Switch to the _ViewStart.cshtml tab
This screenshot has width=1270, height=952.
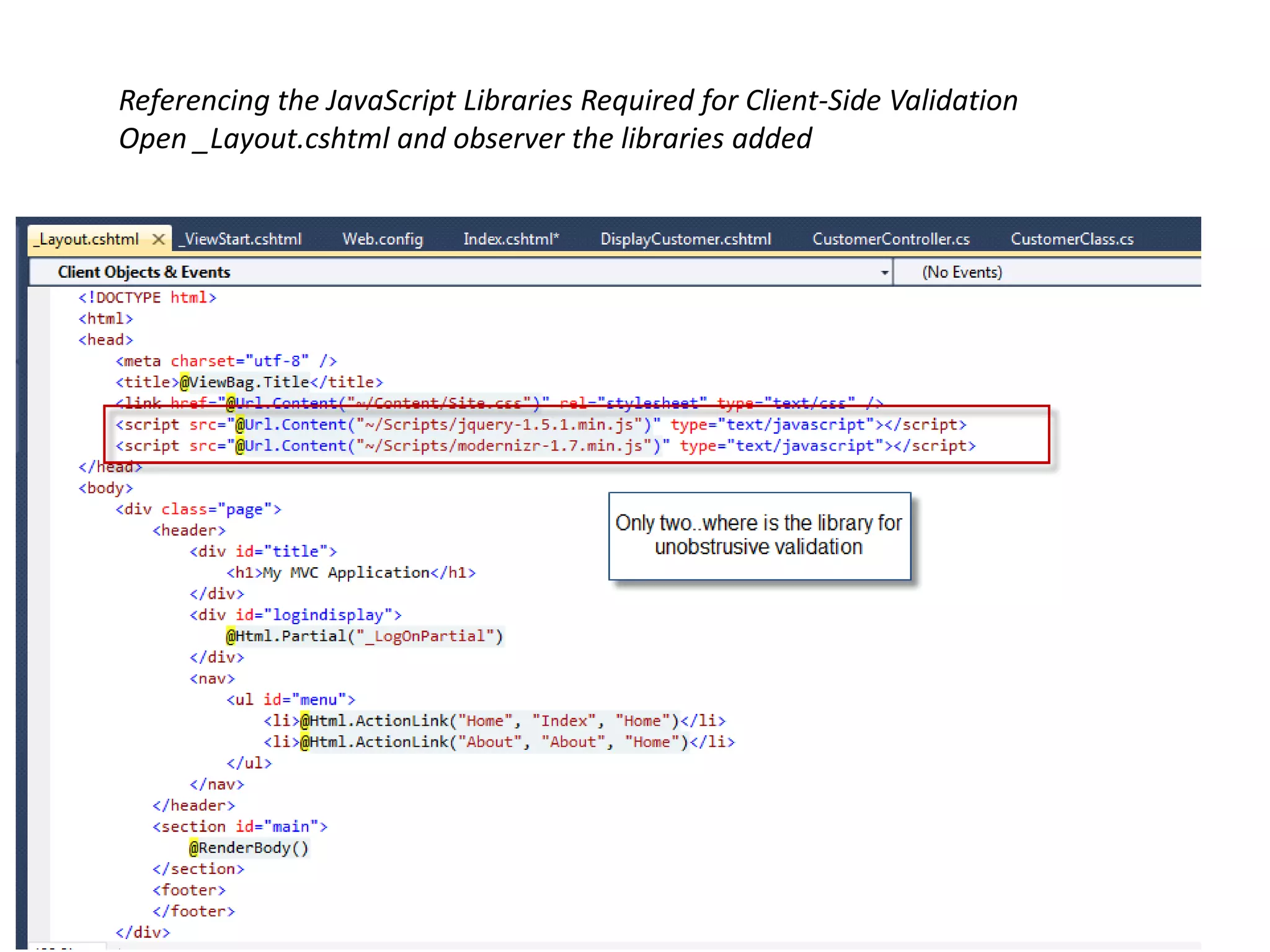click(240, 239)
